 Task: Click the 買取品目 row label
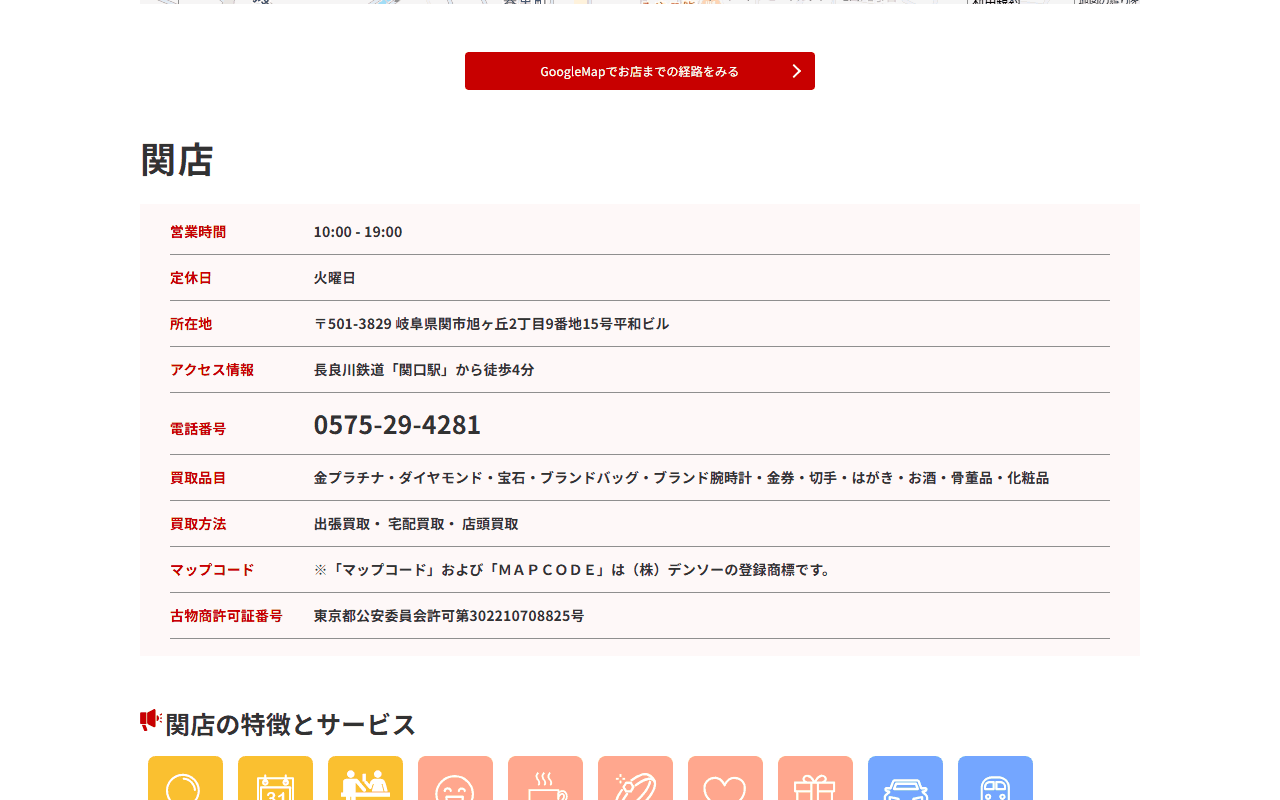point(198,478)
